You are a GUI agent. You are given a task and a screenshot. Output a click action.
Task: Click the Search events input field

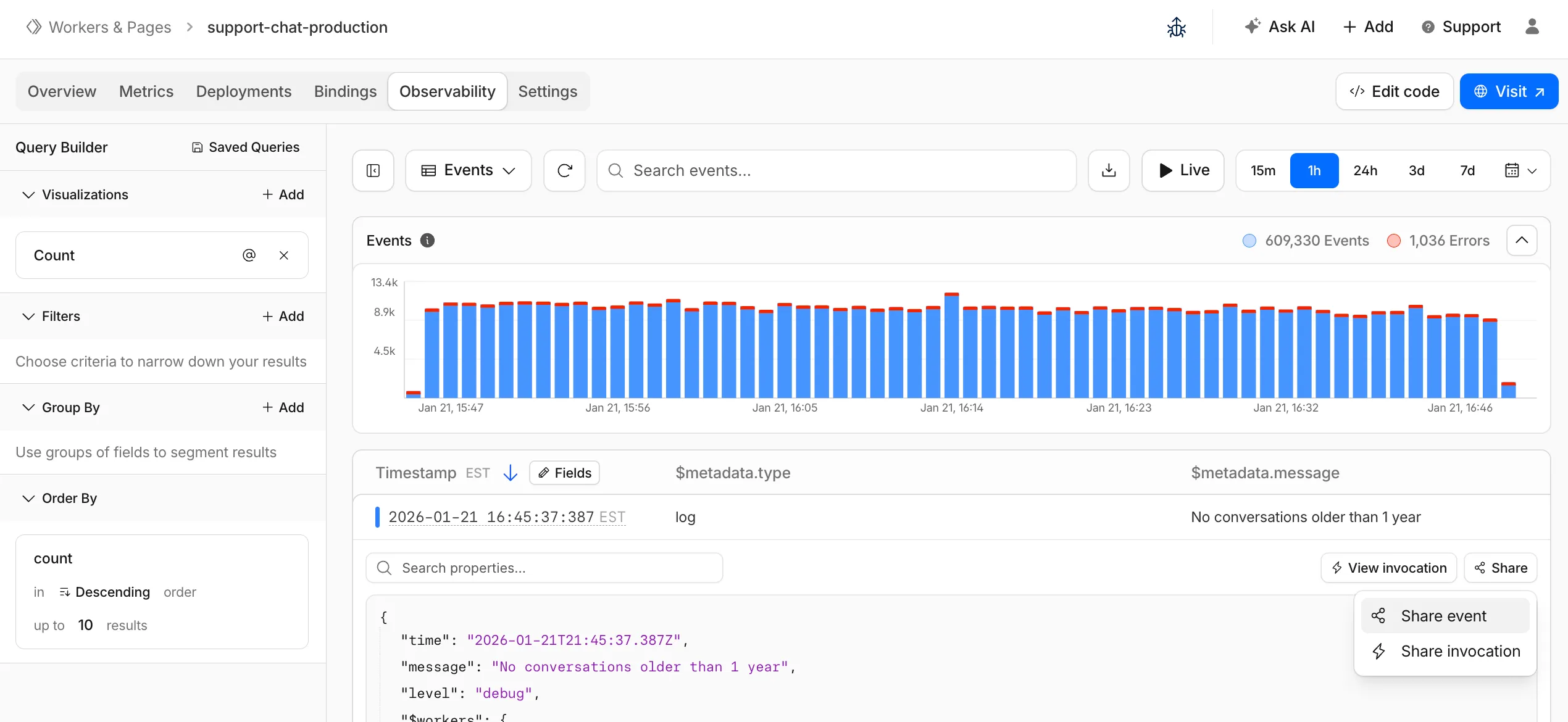(x=836, y=170)
